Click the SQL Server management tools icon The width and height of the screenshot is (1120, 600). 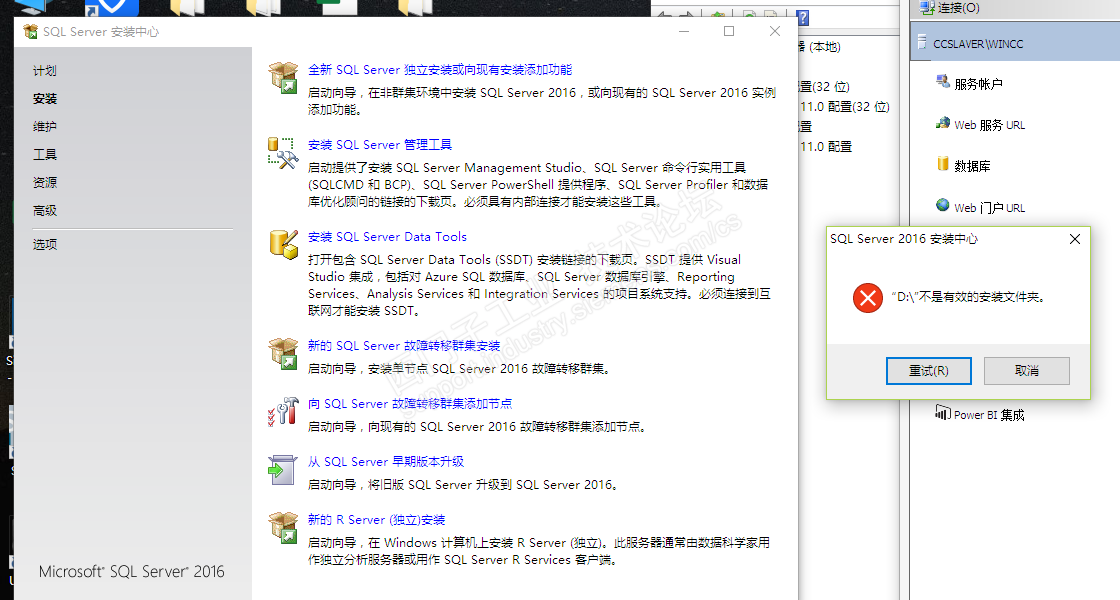(283, 153)
